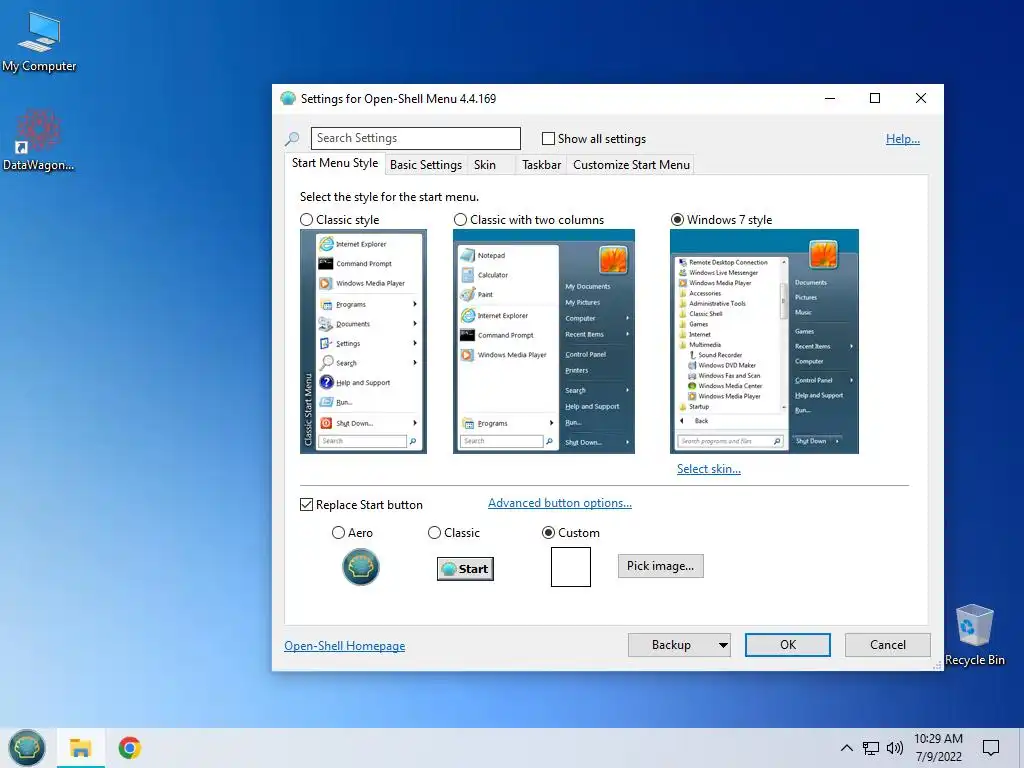This screenshot has width=1024, height=768.
Task: Uncheck the Replace Start button checkbox
Action: point(306,505)
